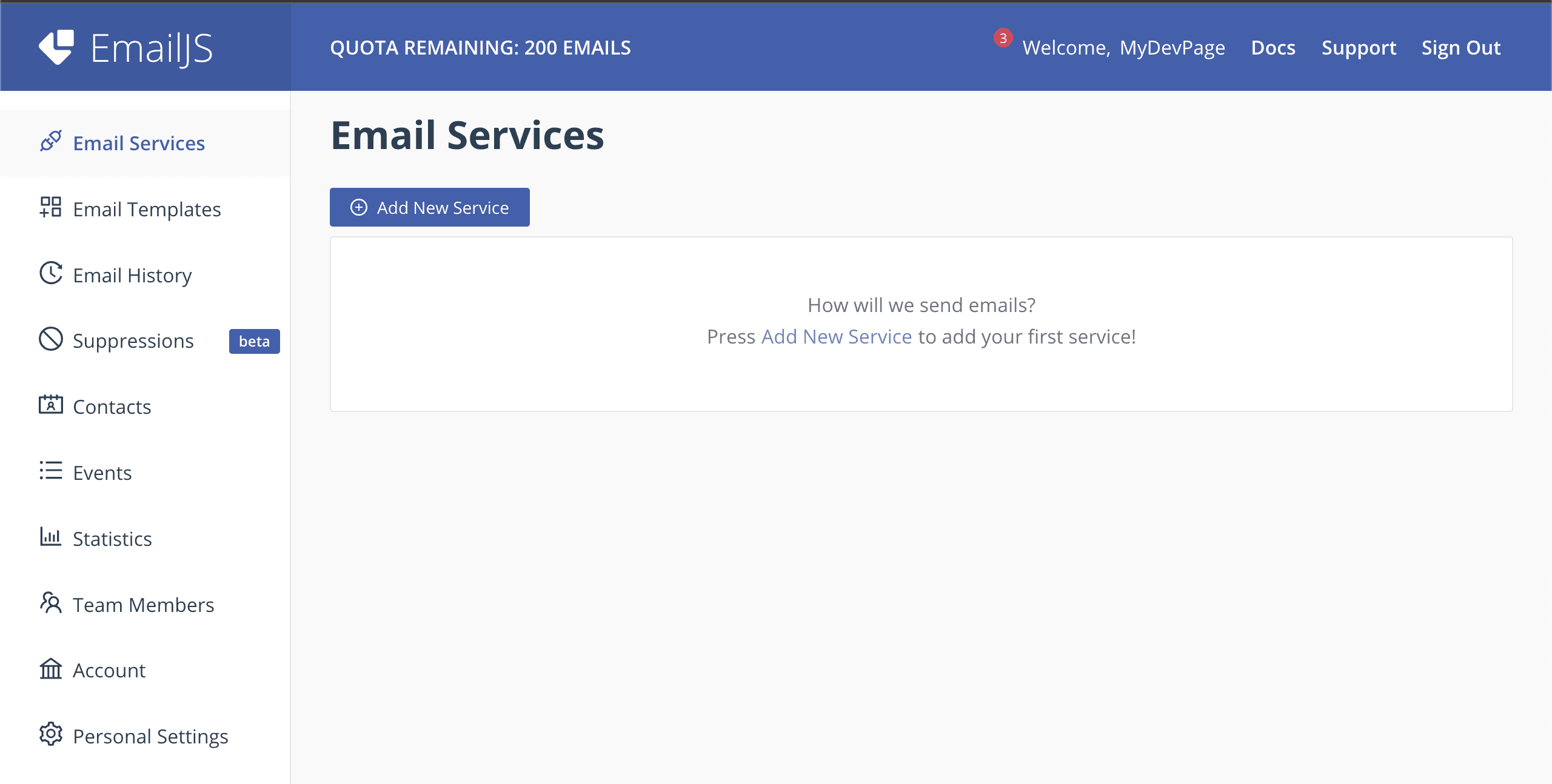Select the Email Services link icon
The height and width of the screenshot is (784, 1552).
[x=52, y=142]
